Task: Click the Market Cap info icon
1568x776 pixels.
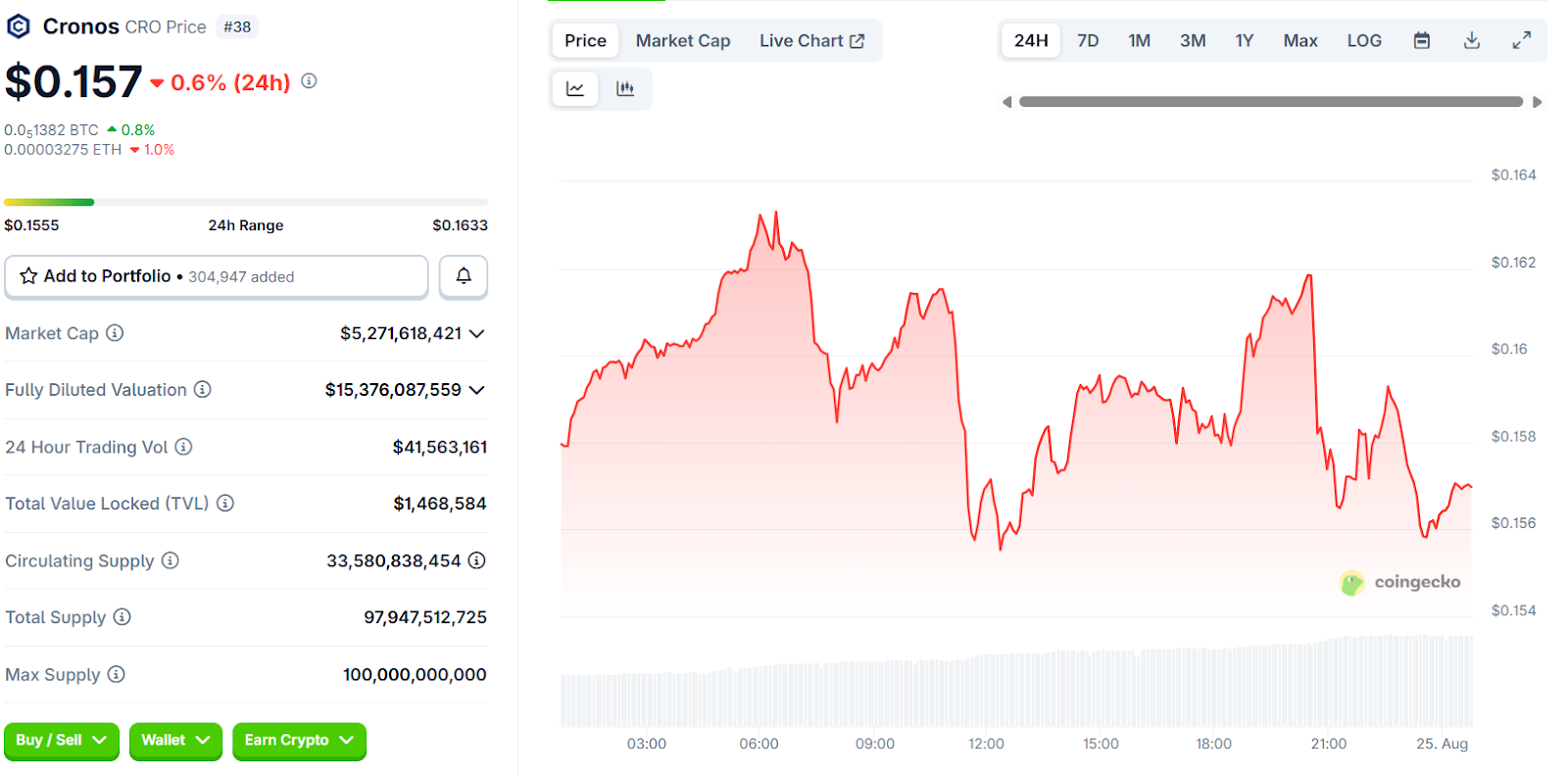Action: pyautogui.click(x=115, y=333)
